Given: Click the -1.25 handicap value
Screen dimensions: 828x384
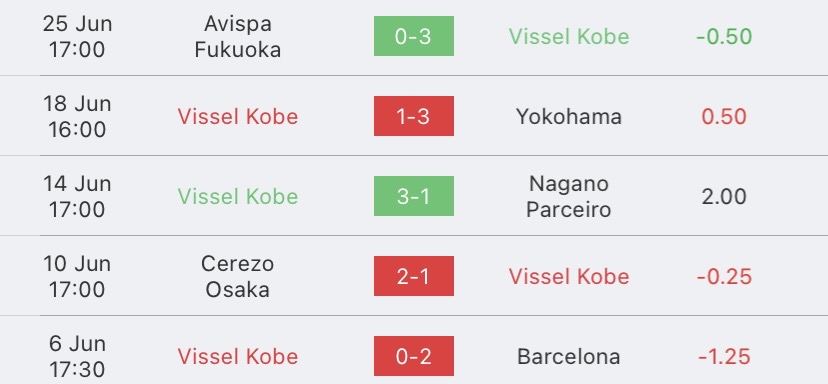Looking at the screenshot, I should (x=724, y=357).
